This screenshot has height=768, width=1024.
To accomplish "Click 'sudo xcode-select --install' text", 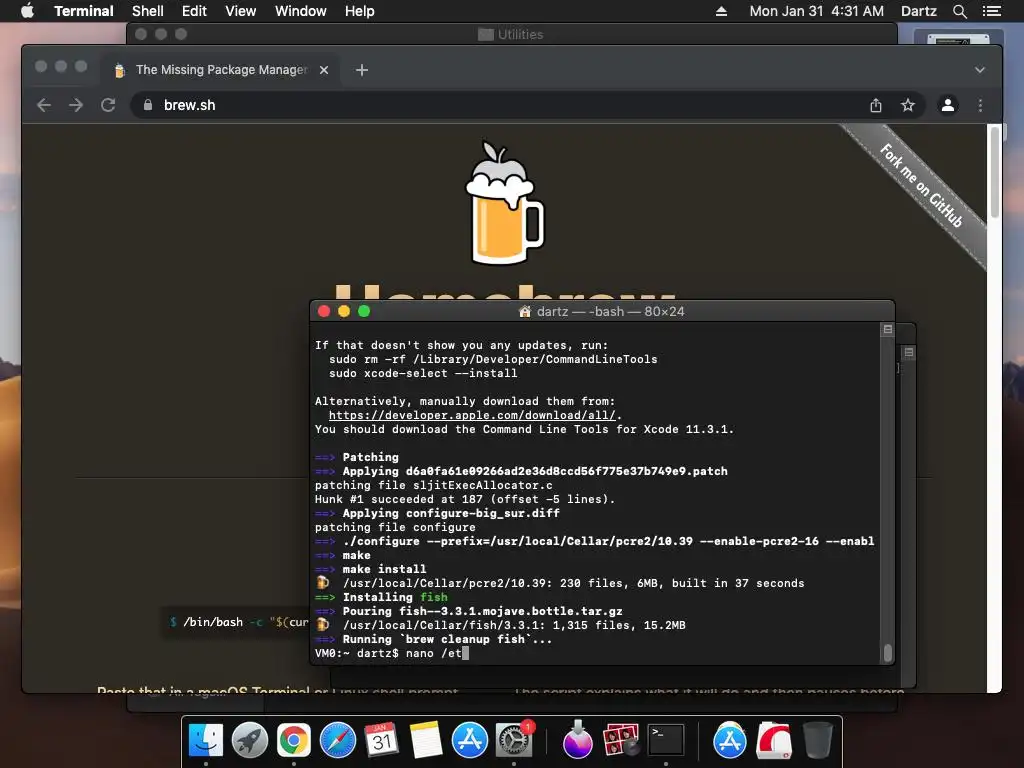I will (423, 374).
